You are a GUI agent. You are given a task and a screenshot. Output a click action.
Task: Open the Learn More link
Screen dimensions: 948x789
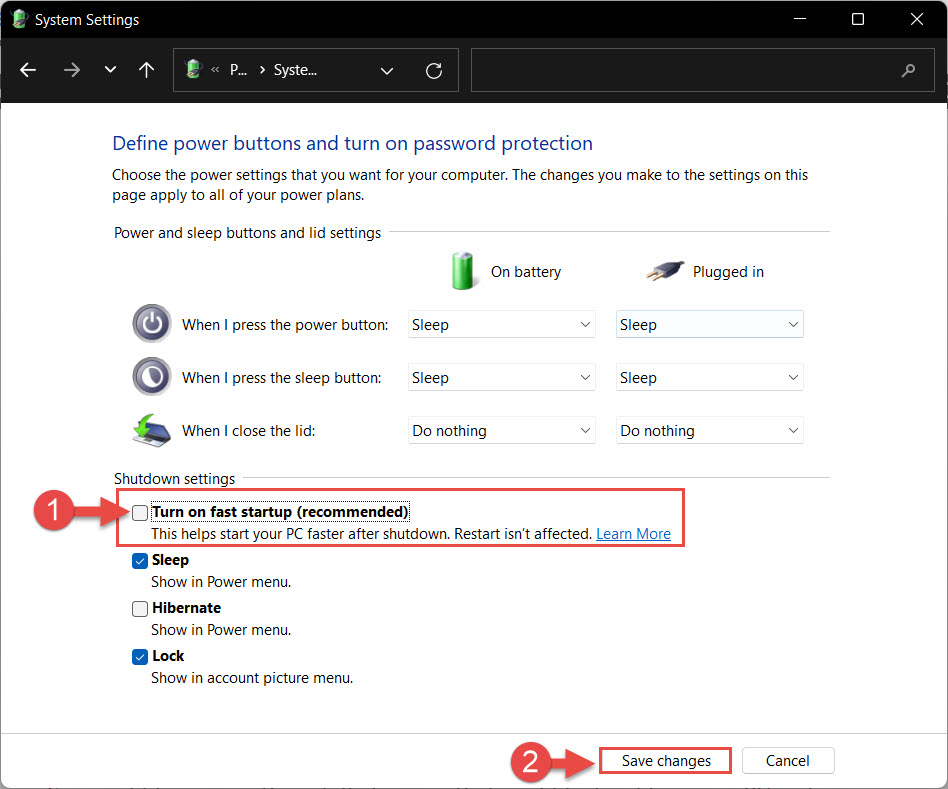pos(633,534)
